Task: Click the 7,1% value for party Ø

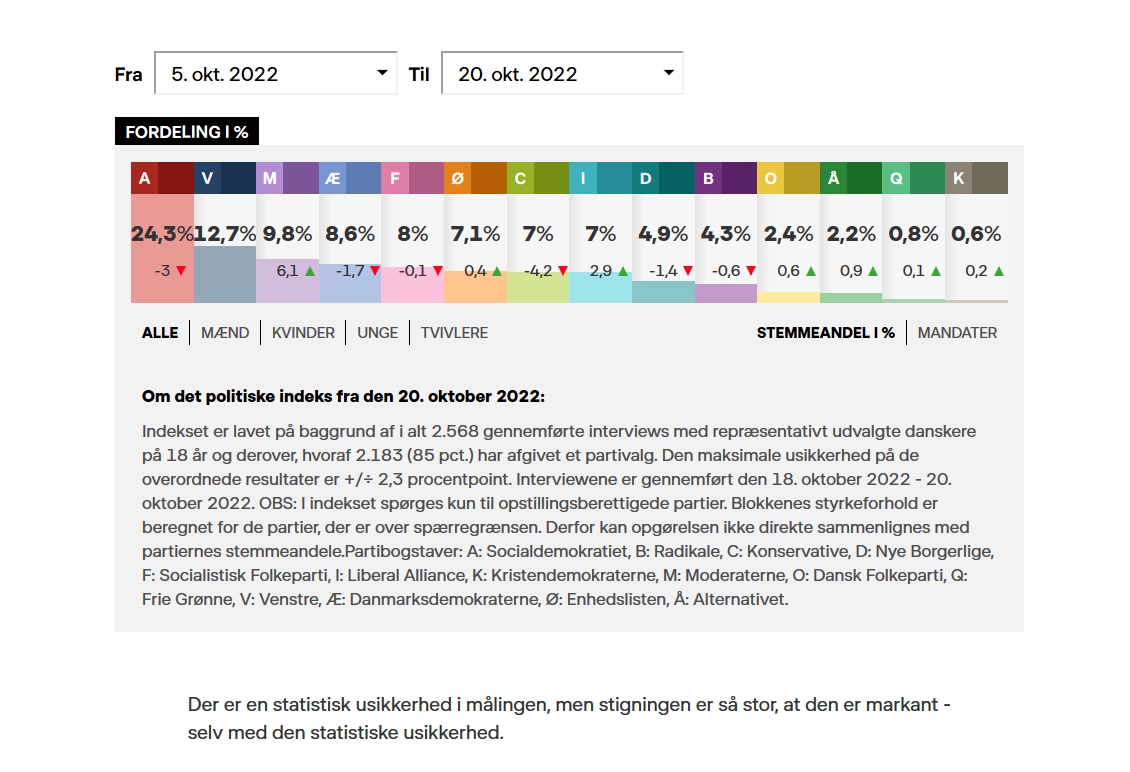Action: (476, 234)
